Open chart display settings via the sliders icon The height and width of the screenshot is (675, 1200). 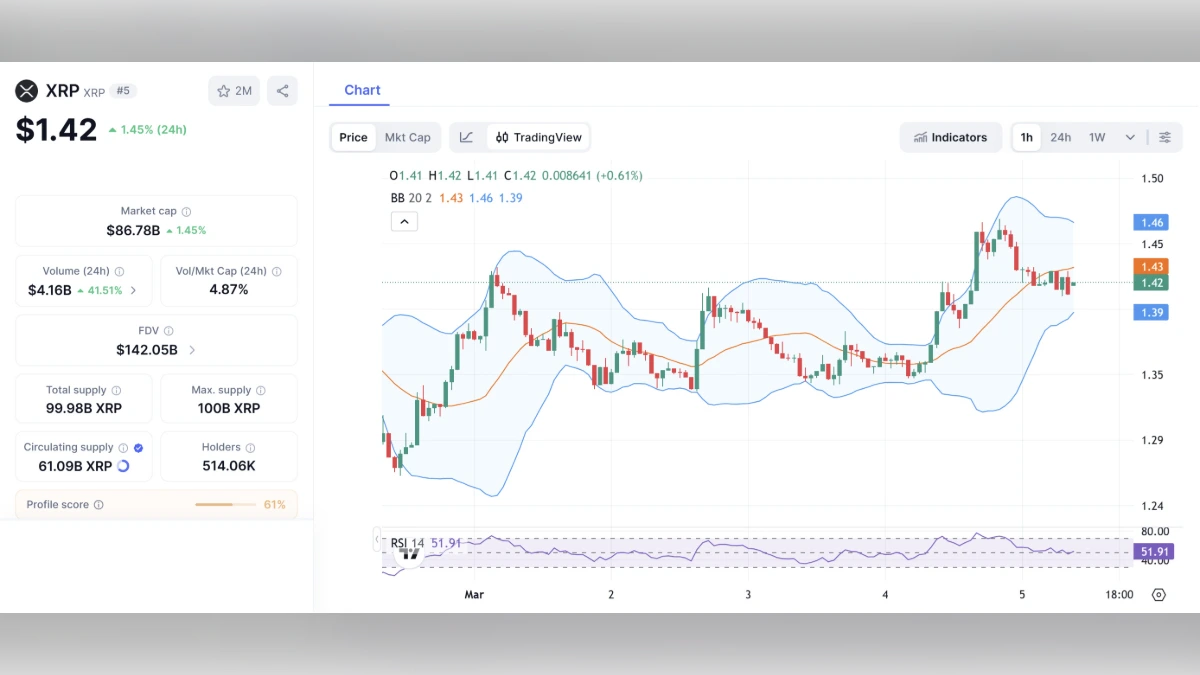coord(1164,137)
